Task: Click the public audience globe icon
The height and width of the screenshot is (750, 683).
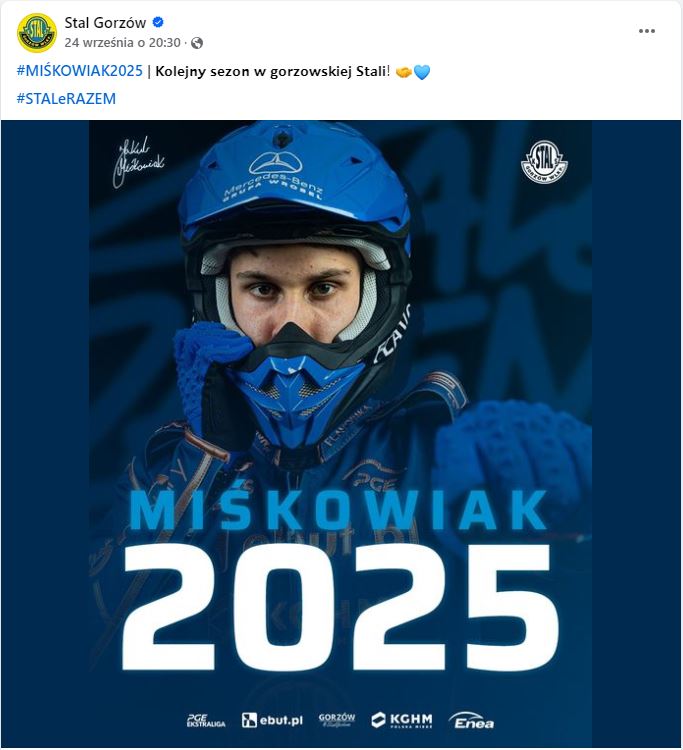Action: pyautogui.click(x=197, y=43)
